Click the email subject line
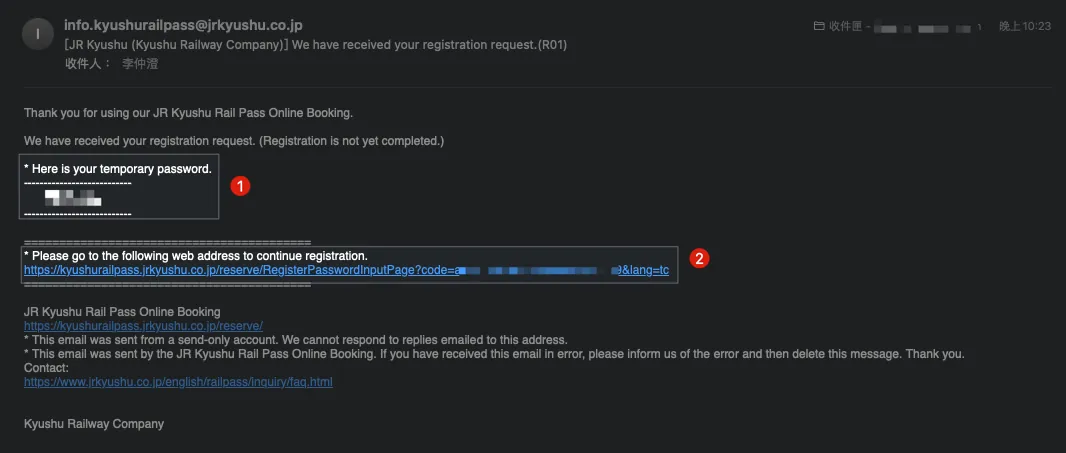Image resolution: width=1066 pixels, height=453 pixels. click(315, 45)
